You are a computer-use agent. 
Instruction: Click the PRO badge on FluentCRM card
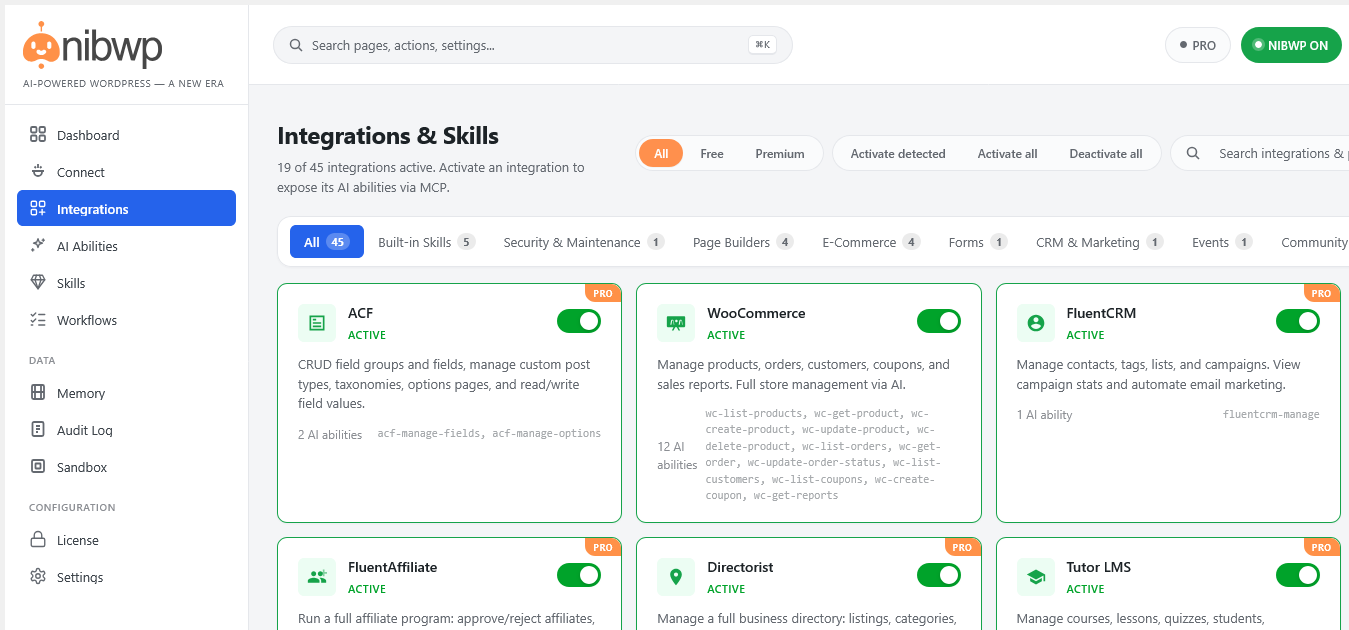1322,293
